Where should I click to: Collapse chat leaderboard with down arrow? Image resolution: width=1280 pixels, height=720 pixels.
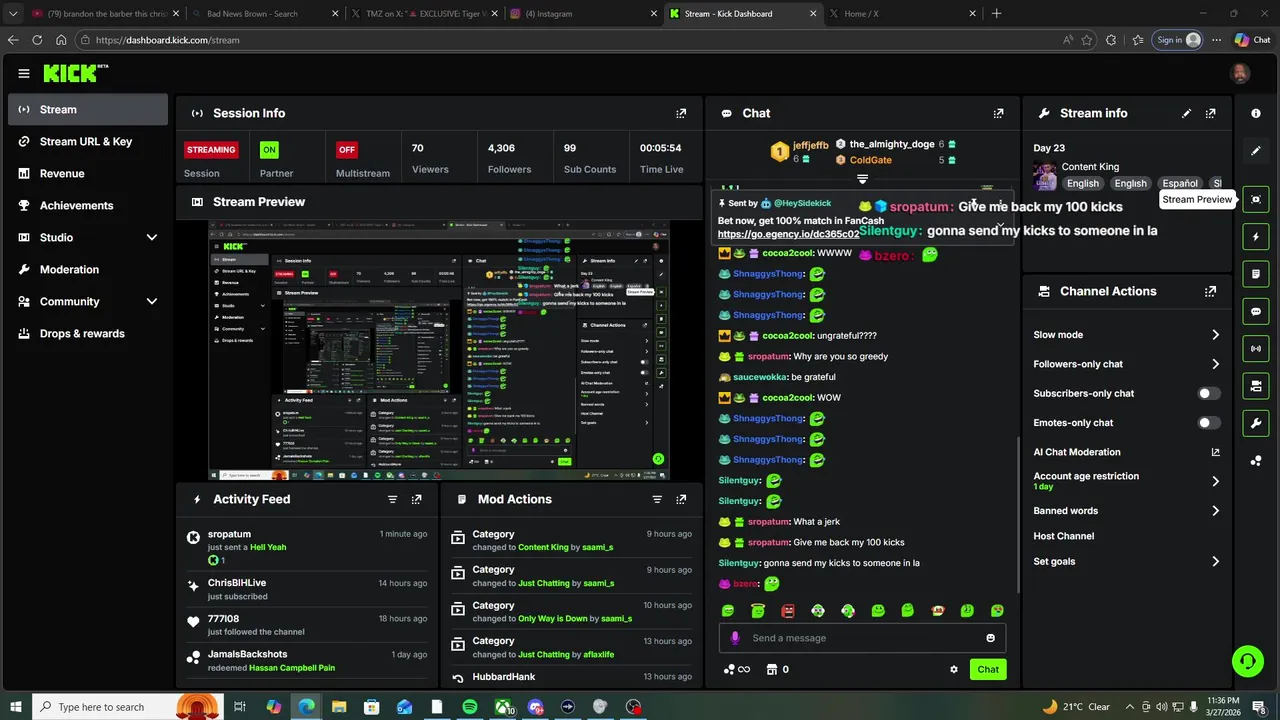point(862,180)
